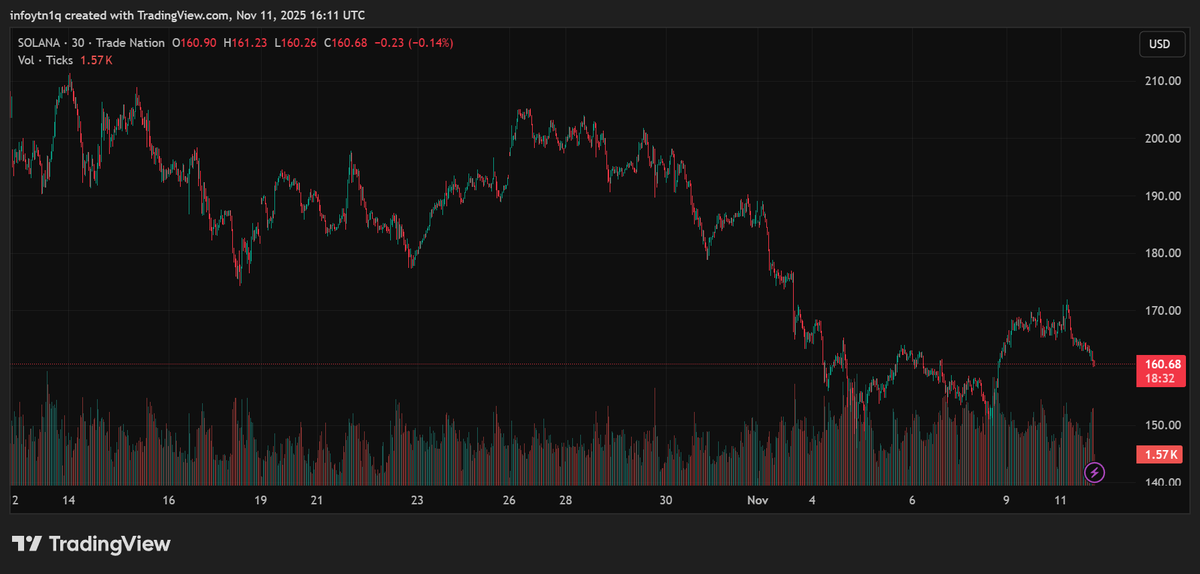Screen dimensions: 1200x574
Task: Click the open price value O160.90
Action: tap(195, 43)
